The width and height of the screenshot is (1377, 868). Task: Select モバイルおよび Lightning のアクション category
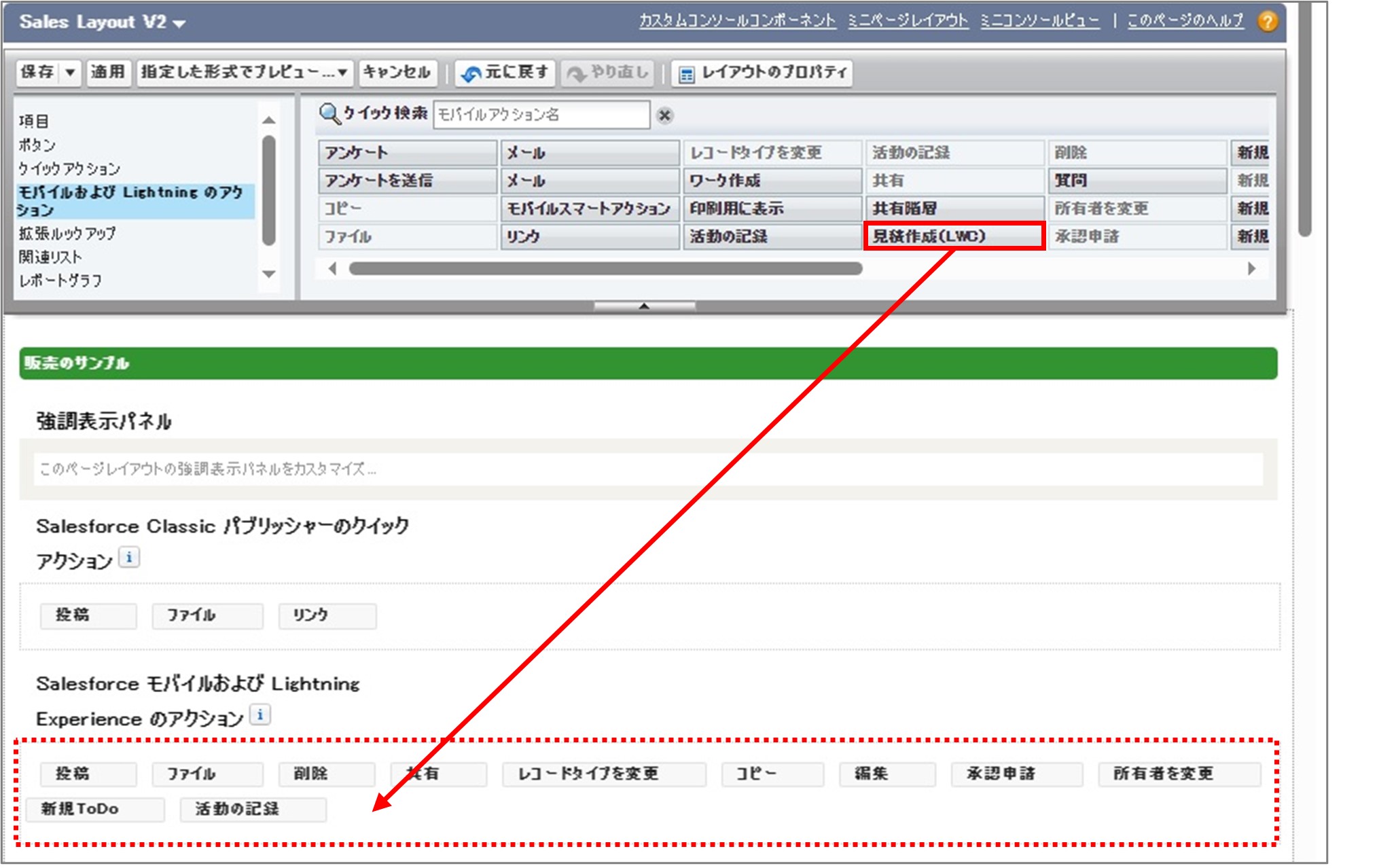pyautogui.click(x=135, y=201)
